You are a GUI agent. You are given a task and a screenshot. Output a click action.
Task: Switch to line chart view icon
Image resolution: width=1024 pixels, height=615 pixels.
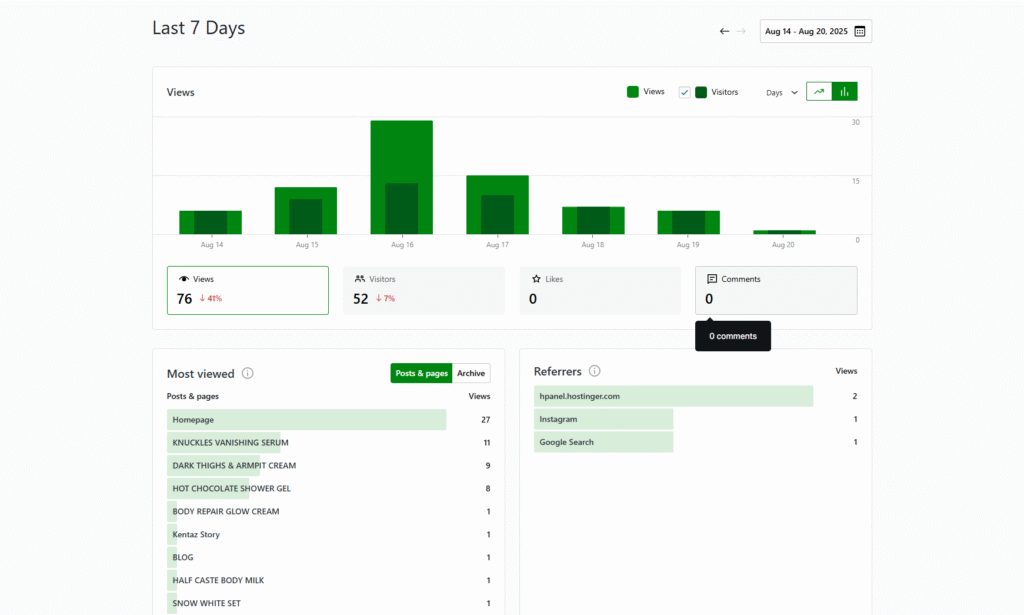[x=819, y=92]
